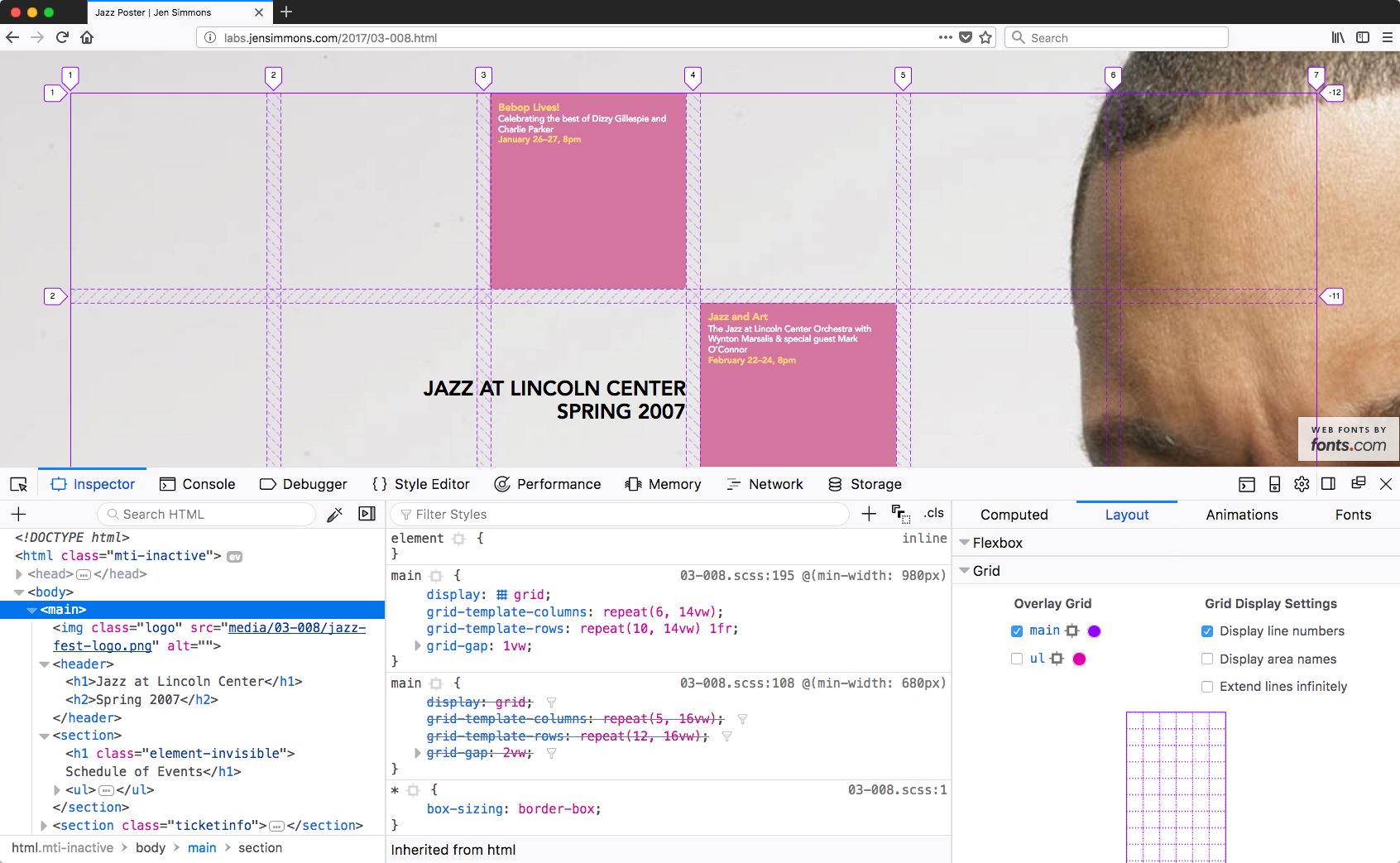1400x863 pixels.
Task: Open the Style Editor tab
Action: (x=420, y=484)
